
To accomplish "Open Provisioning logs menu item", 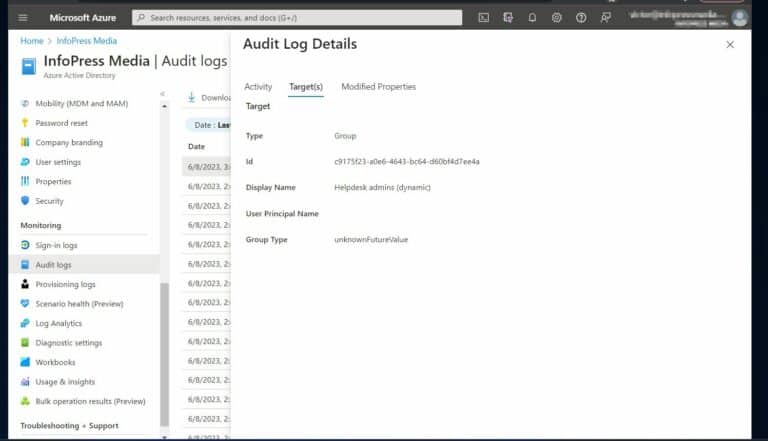I will (x=66, y=284).
